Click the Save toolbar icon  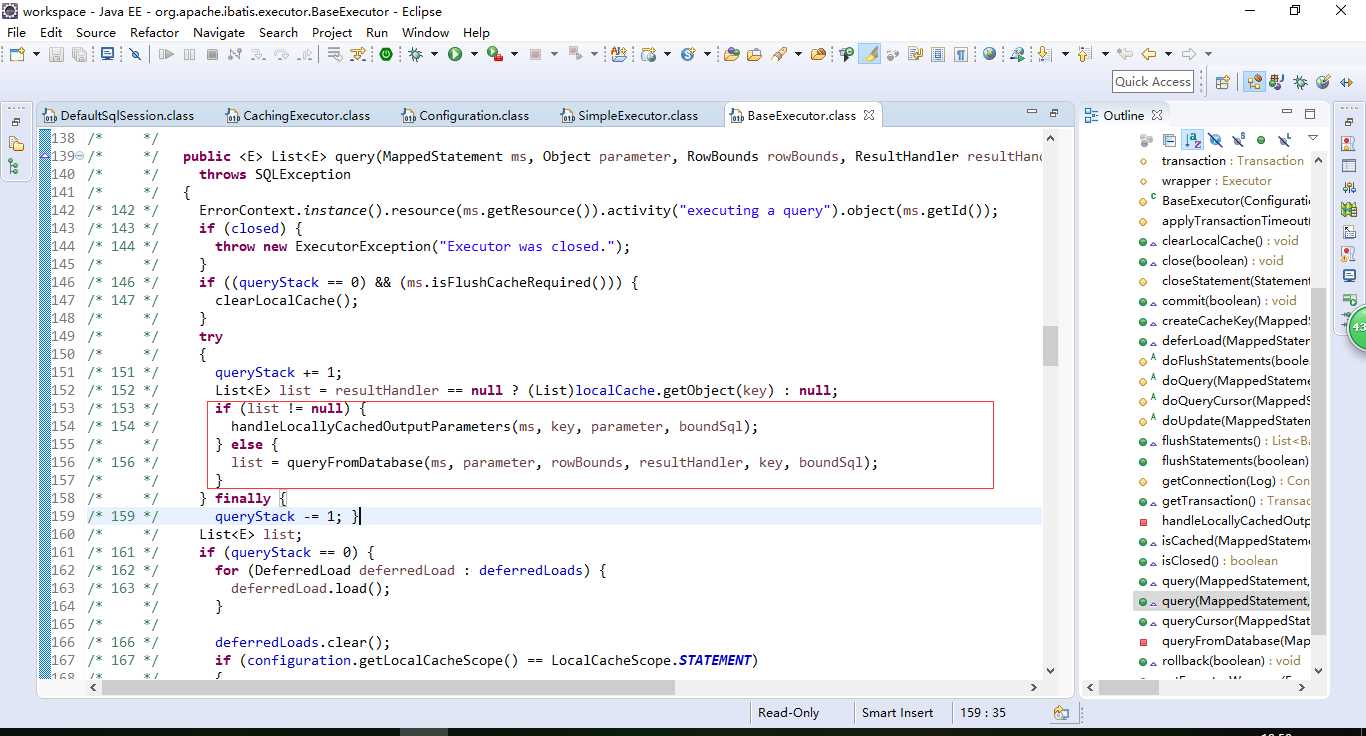coord(56,54)
